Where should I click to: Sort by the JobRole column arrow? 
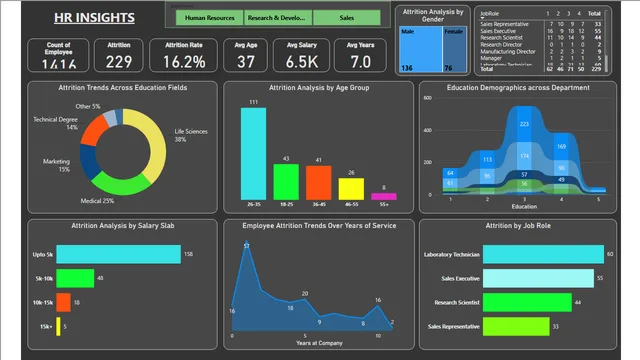coord(482,18)
